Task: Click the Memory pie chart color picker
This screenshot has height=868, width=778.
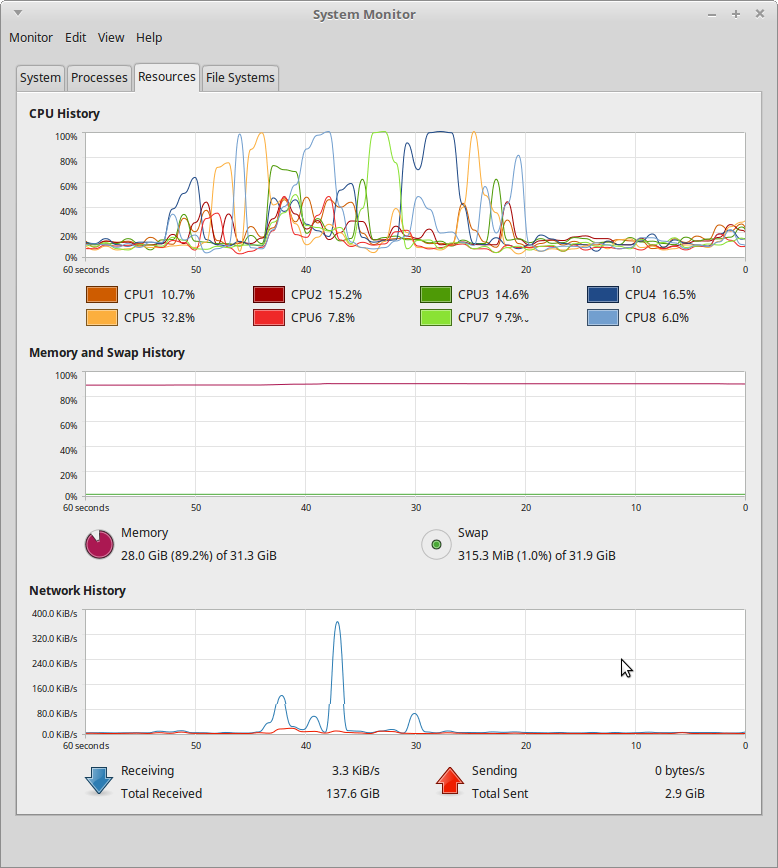Action: pos(100,544)
